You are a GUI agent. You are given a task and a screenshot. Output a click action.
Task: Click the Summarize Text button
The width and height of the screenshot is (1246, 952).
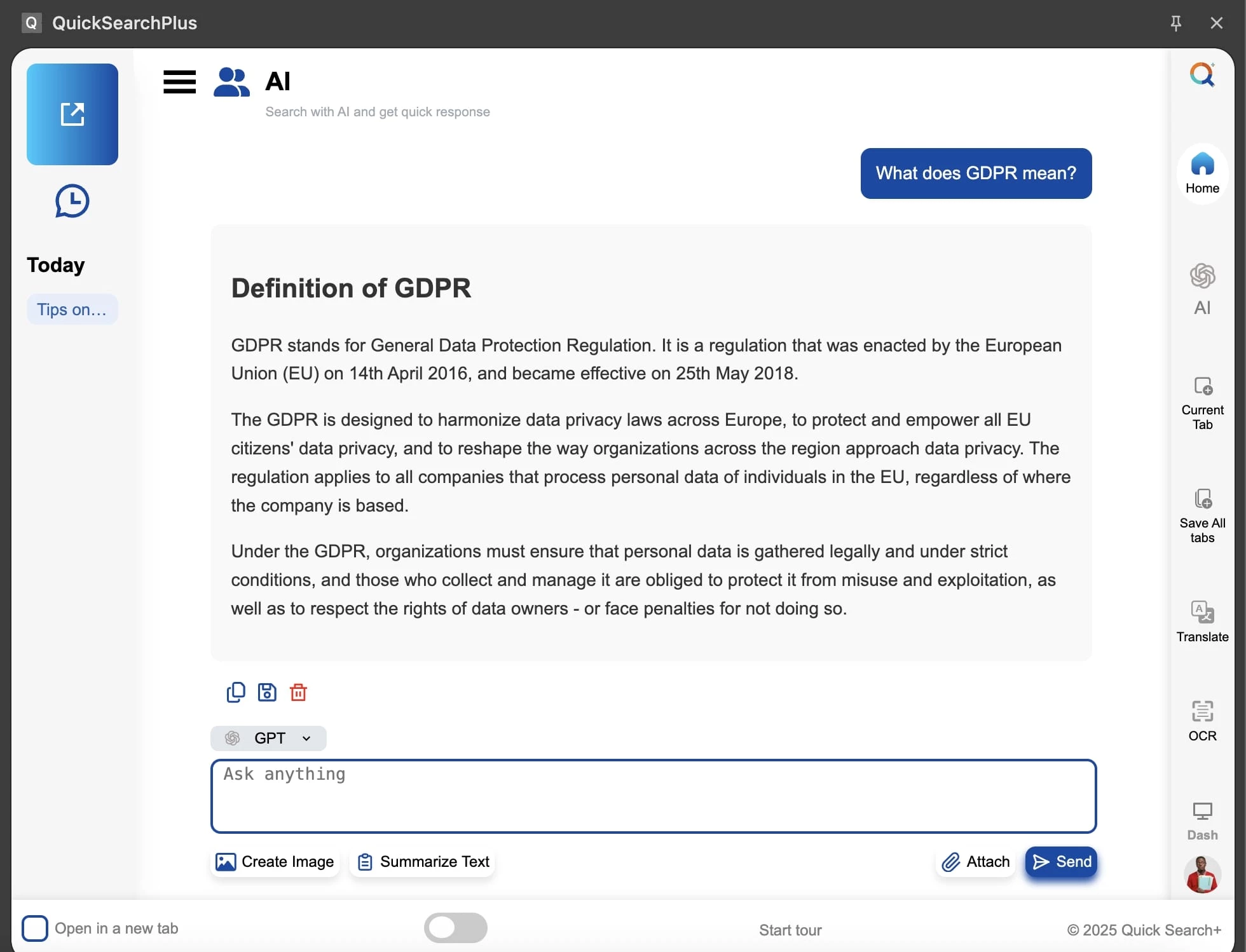point(423,862)
